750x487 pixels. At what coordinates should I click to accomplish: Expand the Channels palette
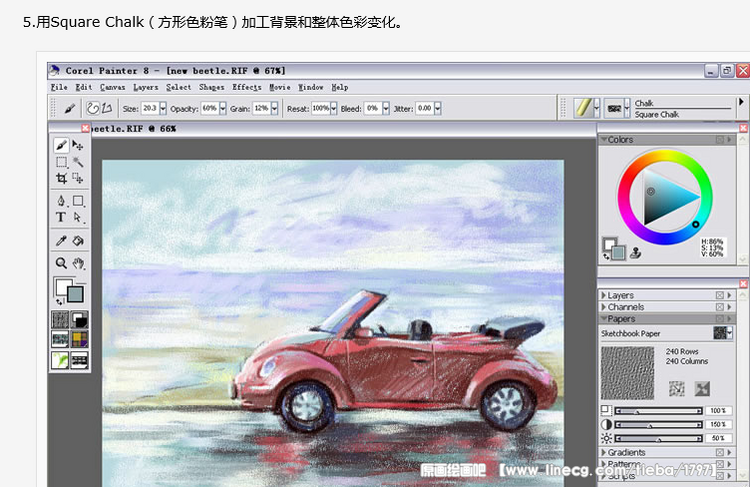click(604, 307)
